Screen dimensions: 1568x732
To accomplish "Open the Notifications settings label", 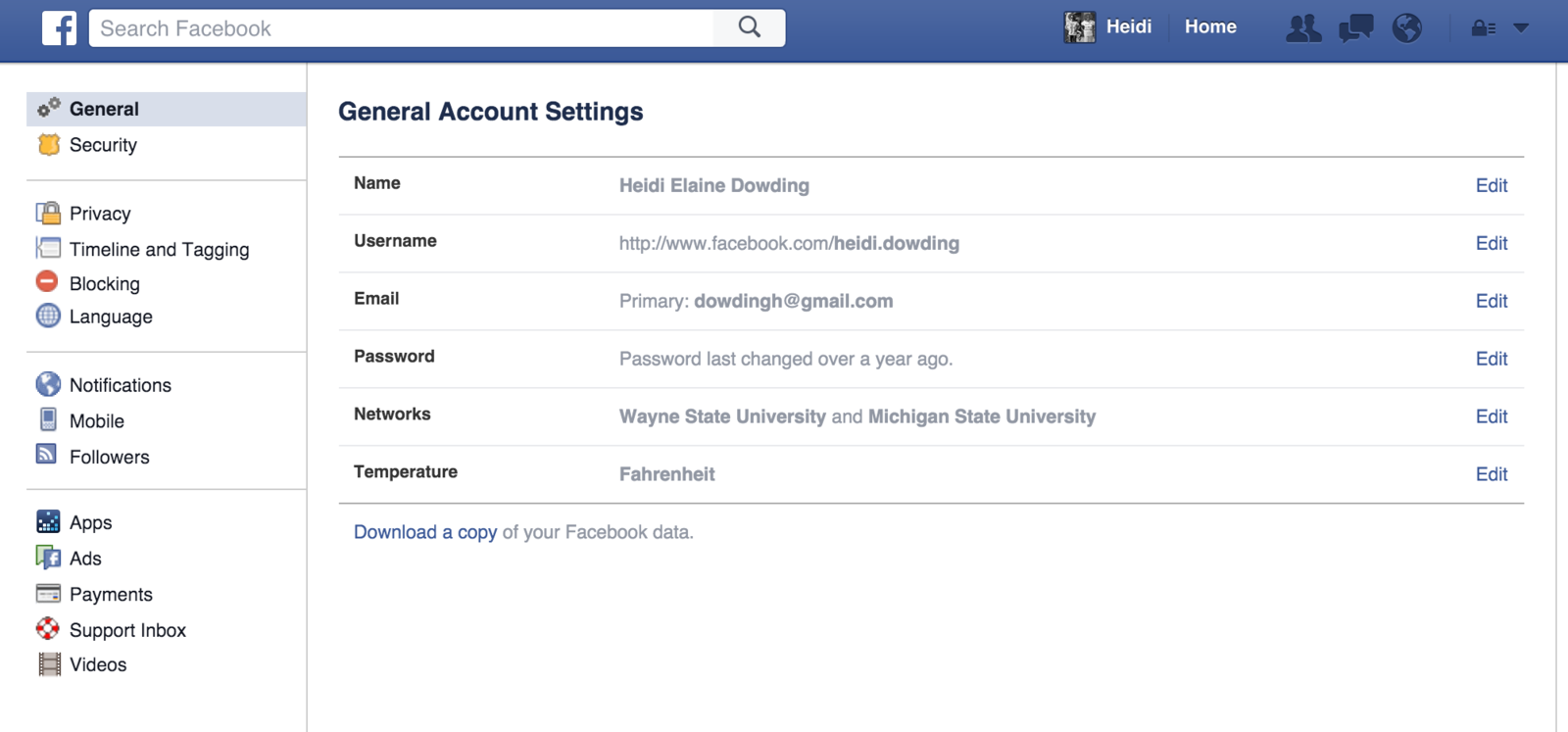I will coord(121,385).
